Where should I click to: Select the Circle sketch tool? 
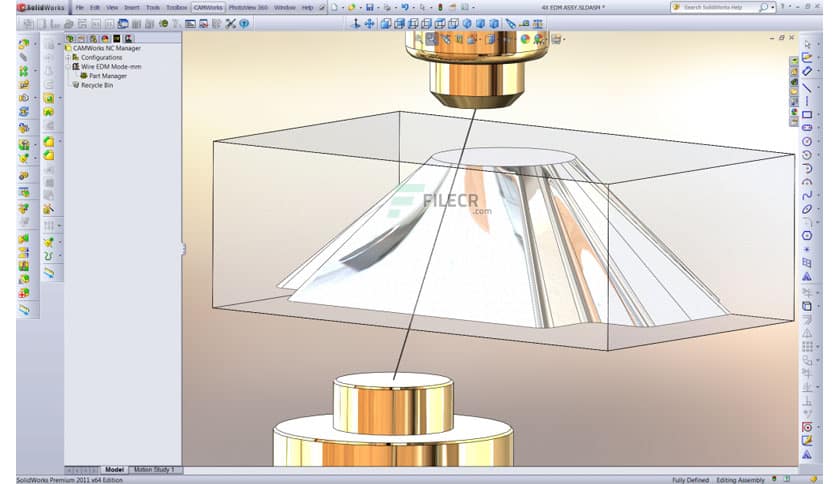pyautogui.click(x=807, y=141)
